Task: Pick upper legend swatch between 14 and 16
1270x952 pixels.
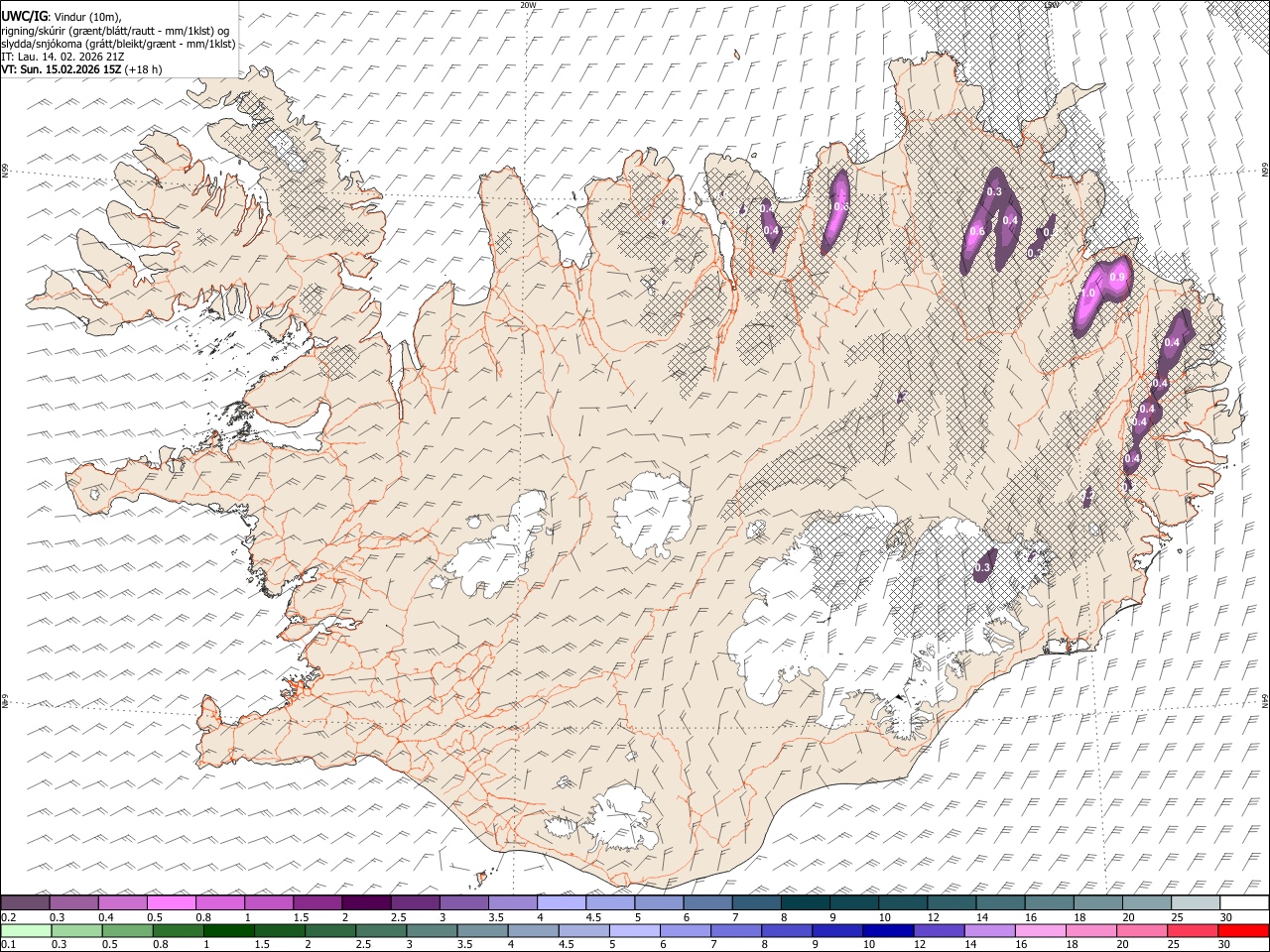Action: click(x=1000, y=903)
